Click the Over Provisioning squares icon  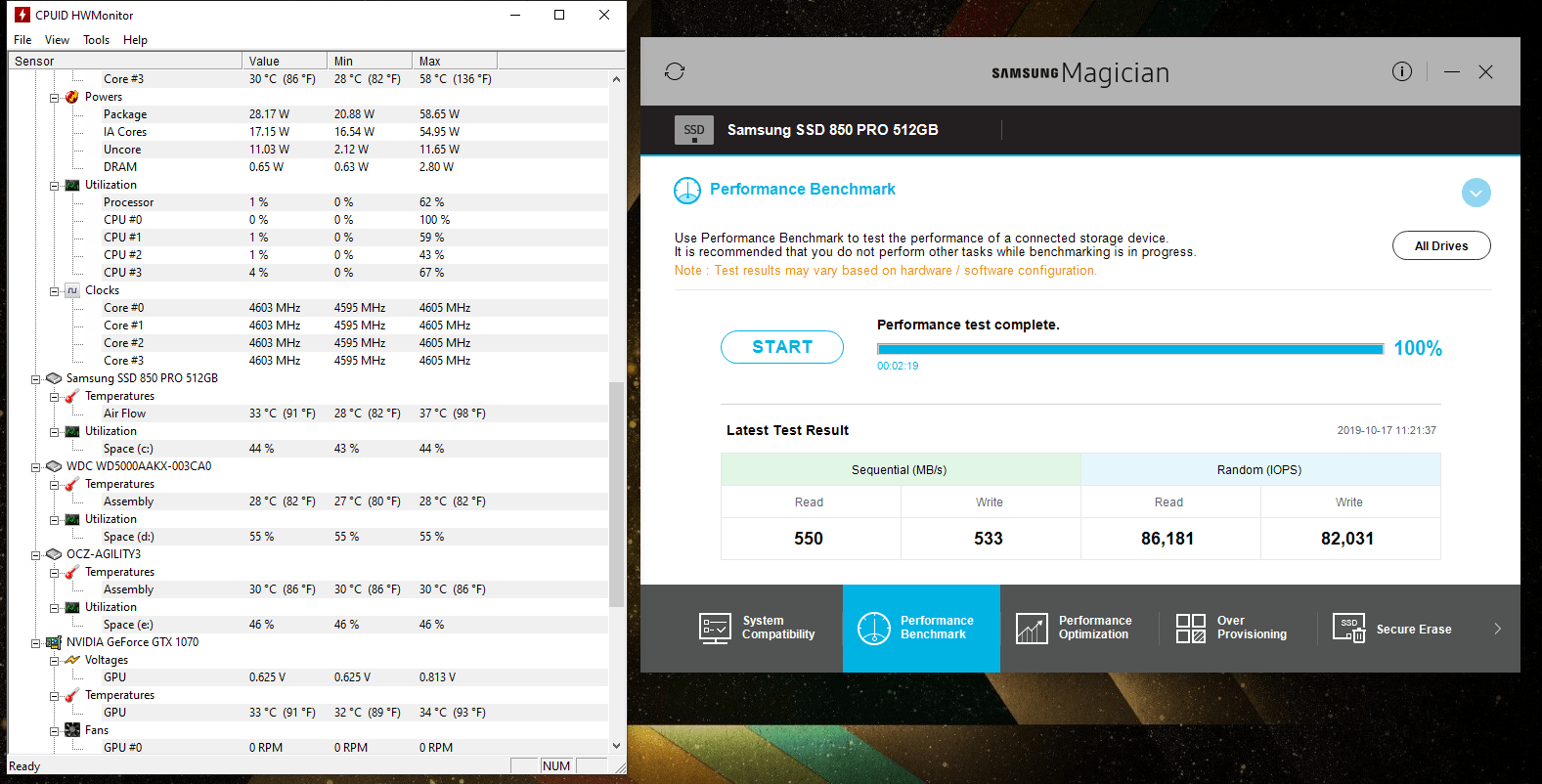click(1191, 629)
